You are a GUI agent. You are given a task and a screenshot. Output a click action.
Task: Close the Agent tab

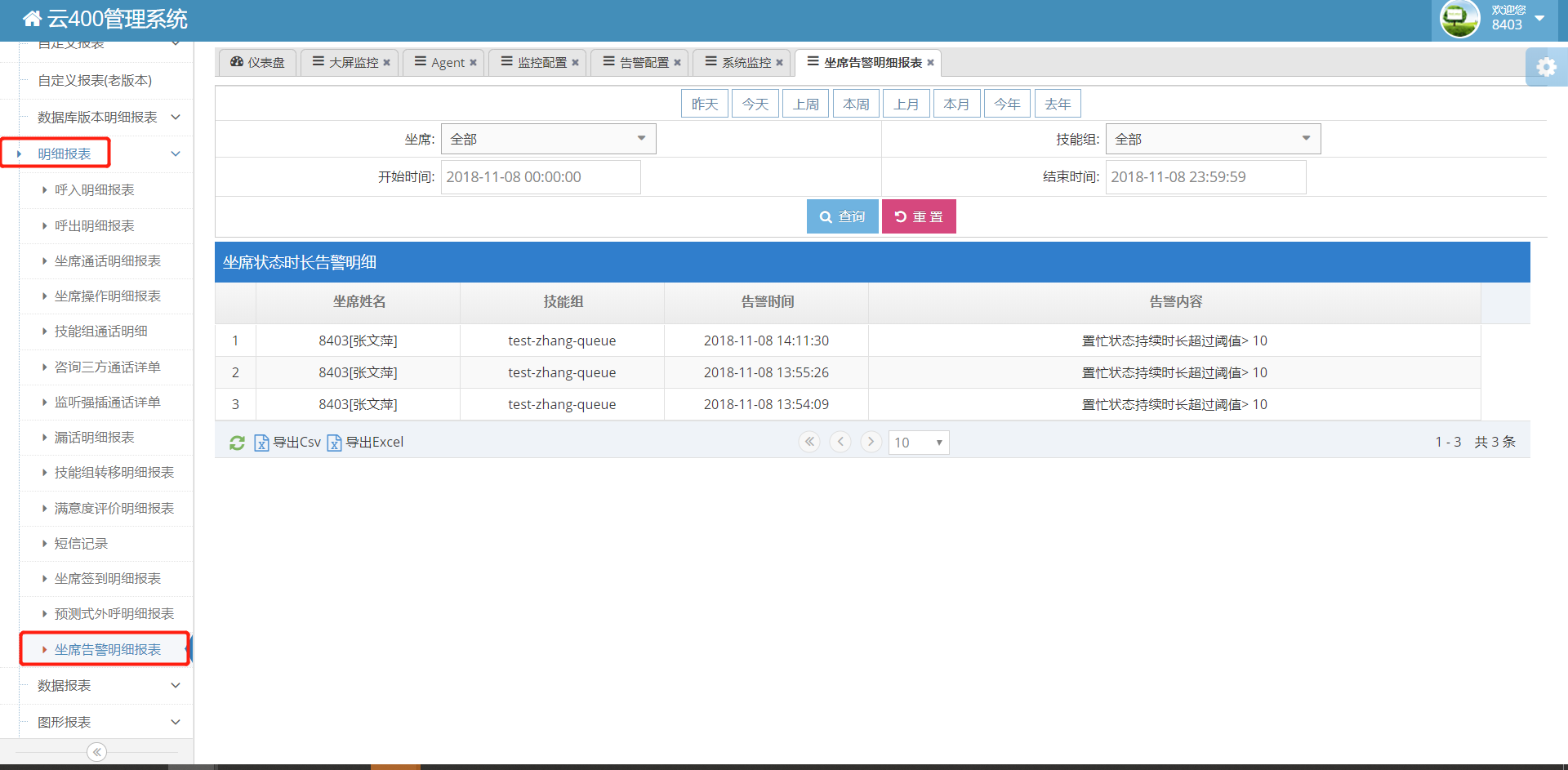coord(473,63)
